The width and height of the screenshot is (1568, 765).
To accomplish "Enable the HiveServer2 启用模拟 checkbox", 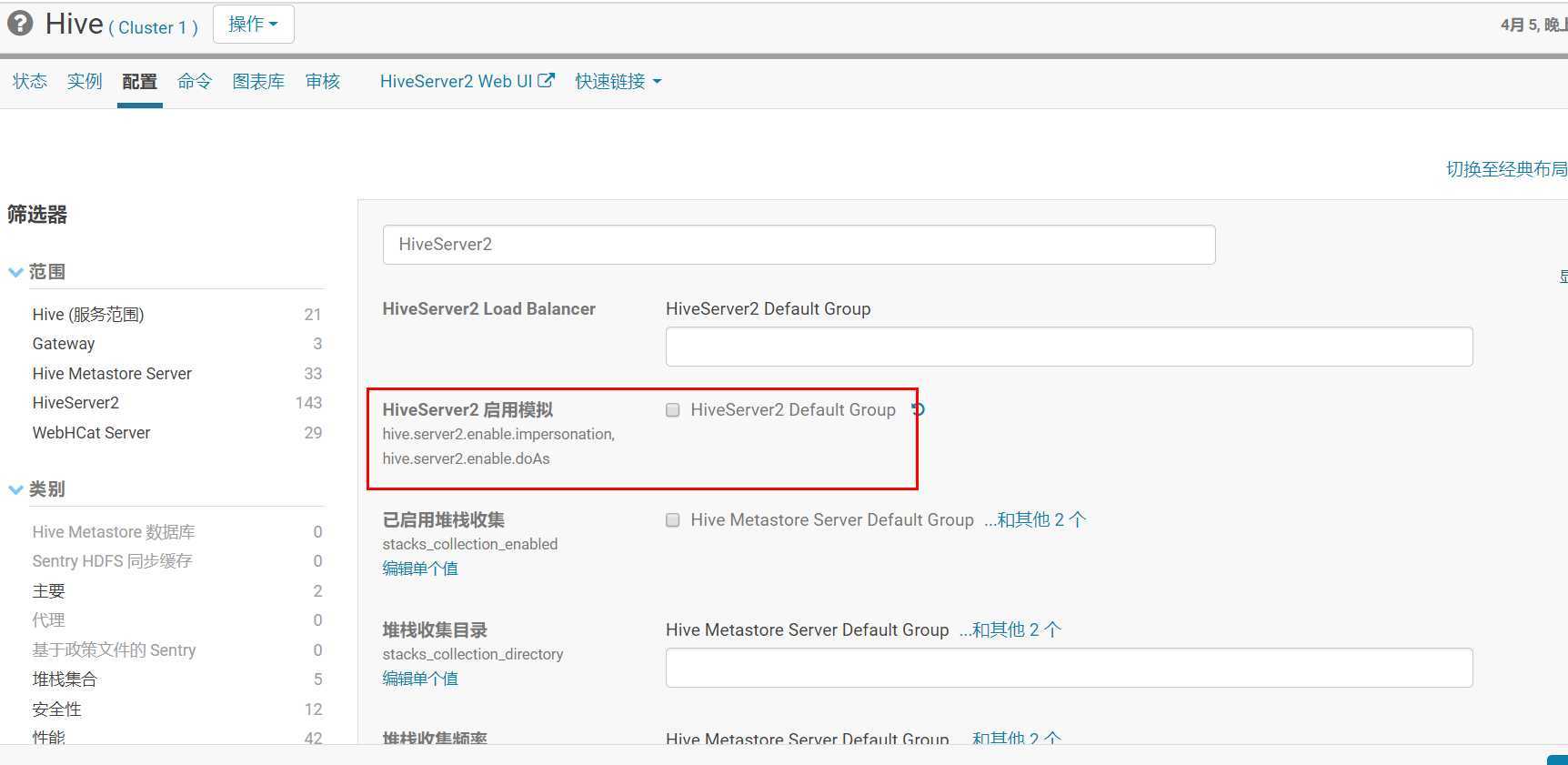I will pos(673,410).
